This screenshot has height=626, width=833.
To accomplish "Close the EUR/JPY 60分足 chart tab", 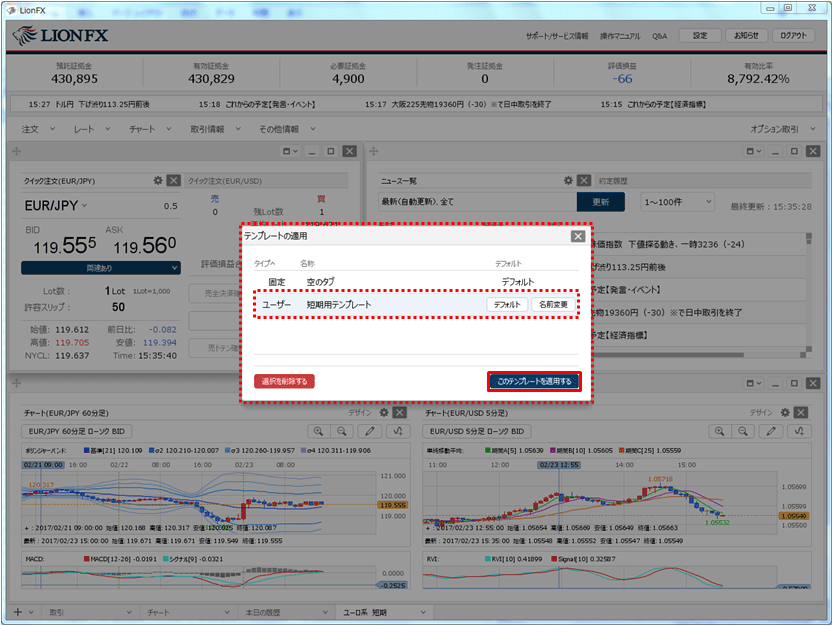I will pyautogui.click(x=400, y=412).
